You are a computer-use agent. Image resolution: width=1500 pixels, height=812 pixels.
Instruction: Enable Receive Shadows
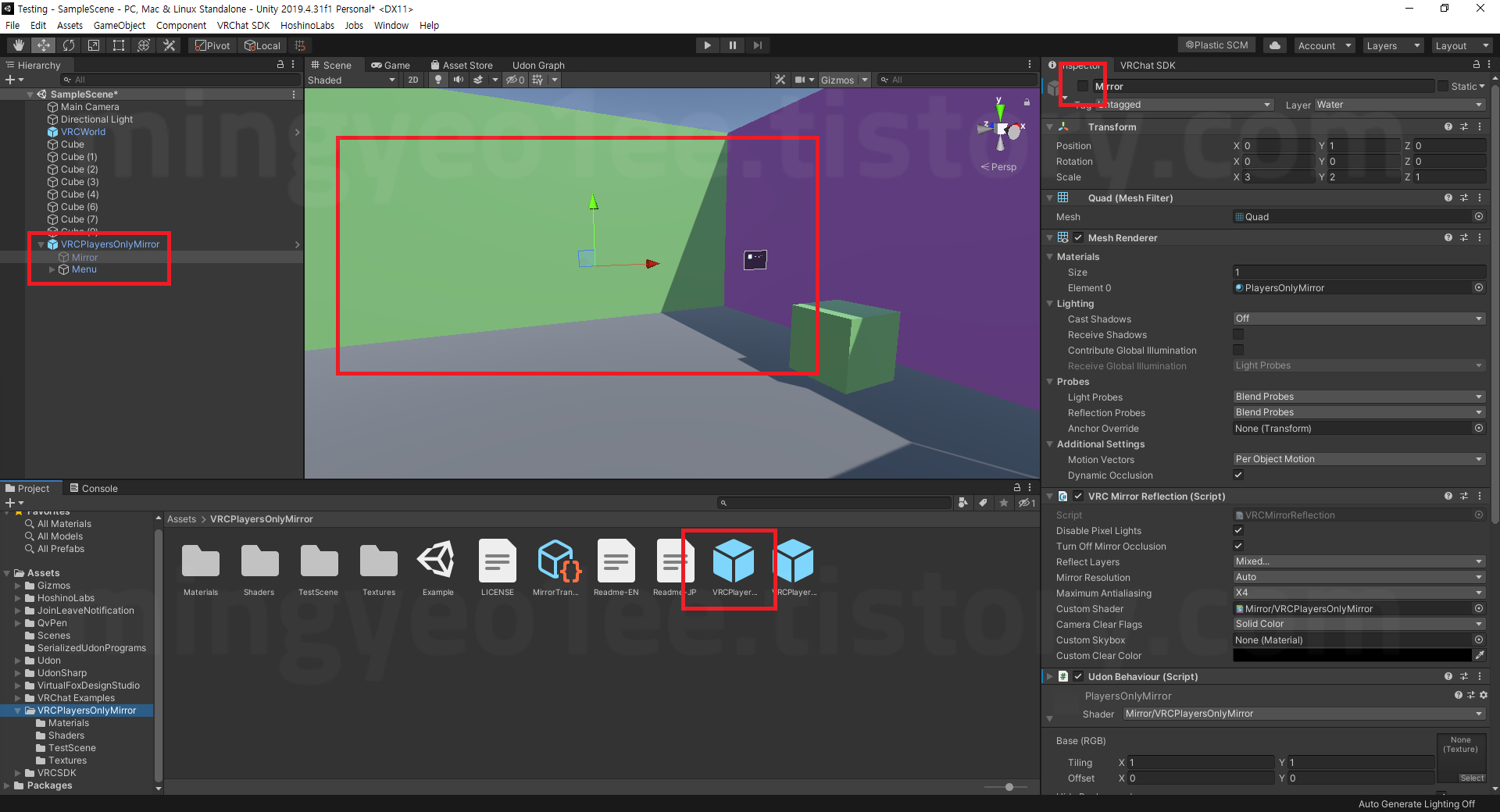click(1238, 334)
